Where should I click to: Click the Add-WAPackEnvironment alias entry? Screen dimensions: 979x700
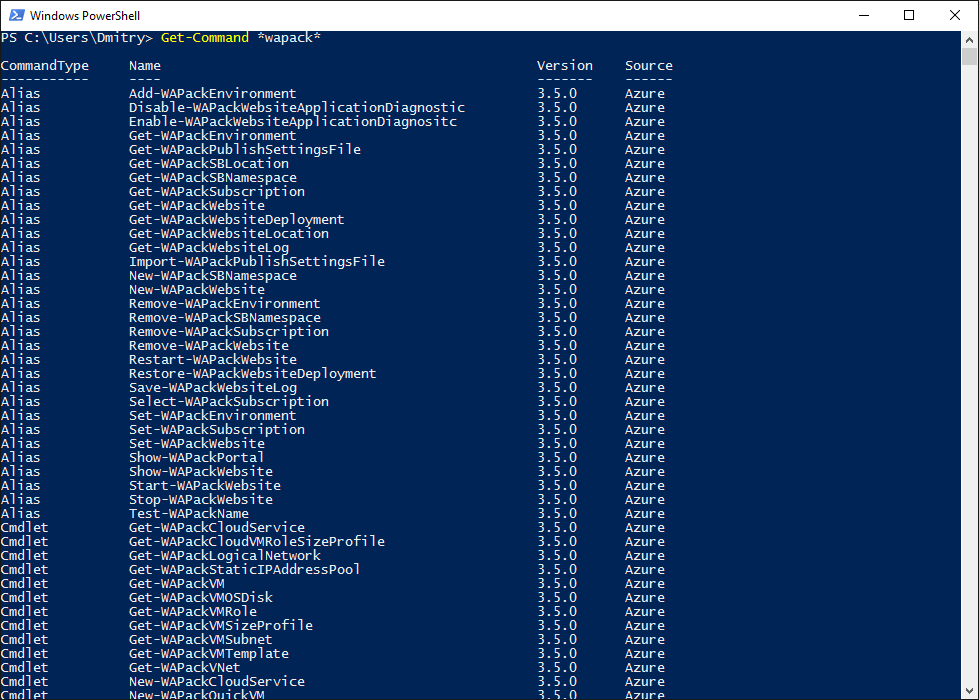point(212,94)
